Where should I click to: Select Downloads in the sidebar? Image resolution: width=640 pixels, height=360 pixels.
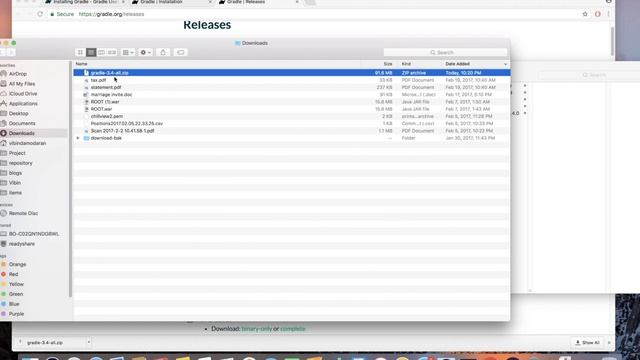(33, 133)
